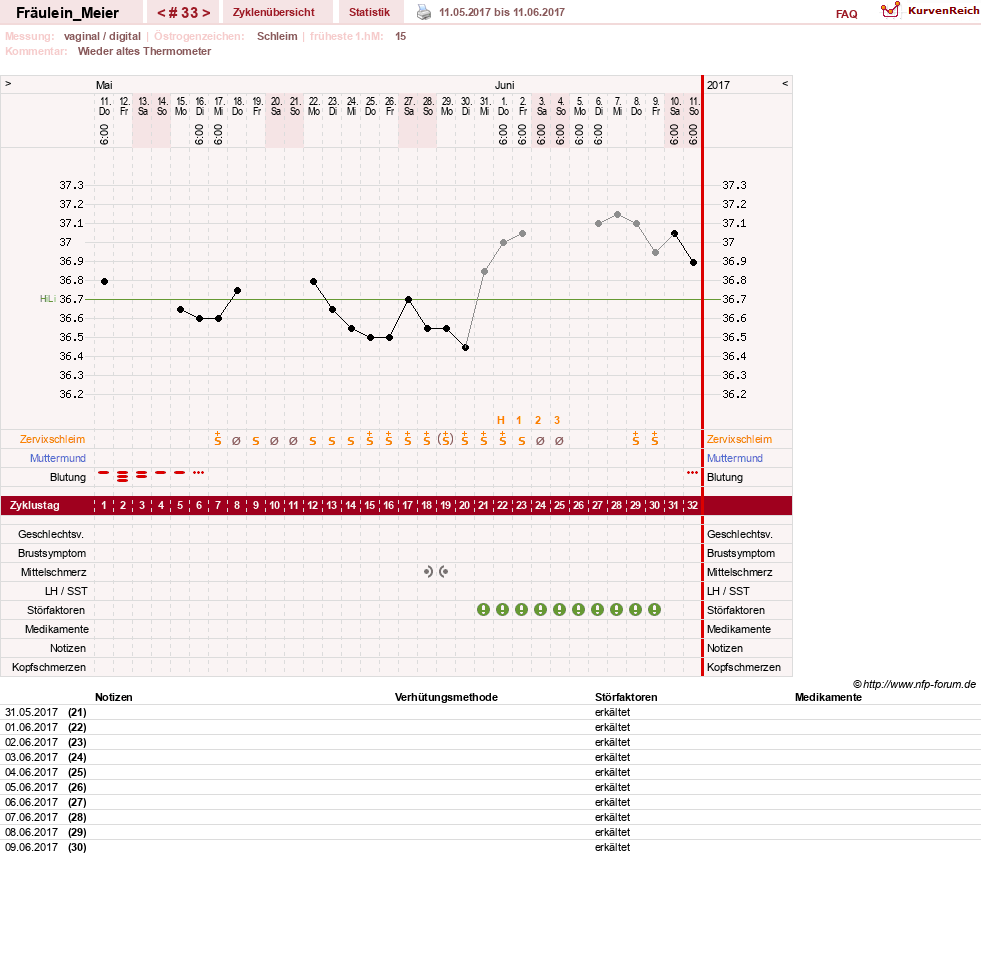Click the S+ mucus symbol on cycle day 7

pos(218,439)
